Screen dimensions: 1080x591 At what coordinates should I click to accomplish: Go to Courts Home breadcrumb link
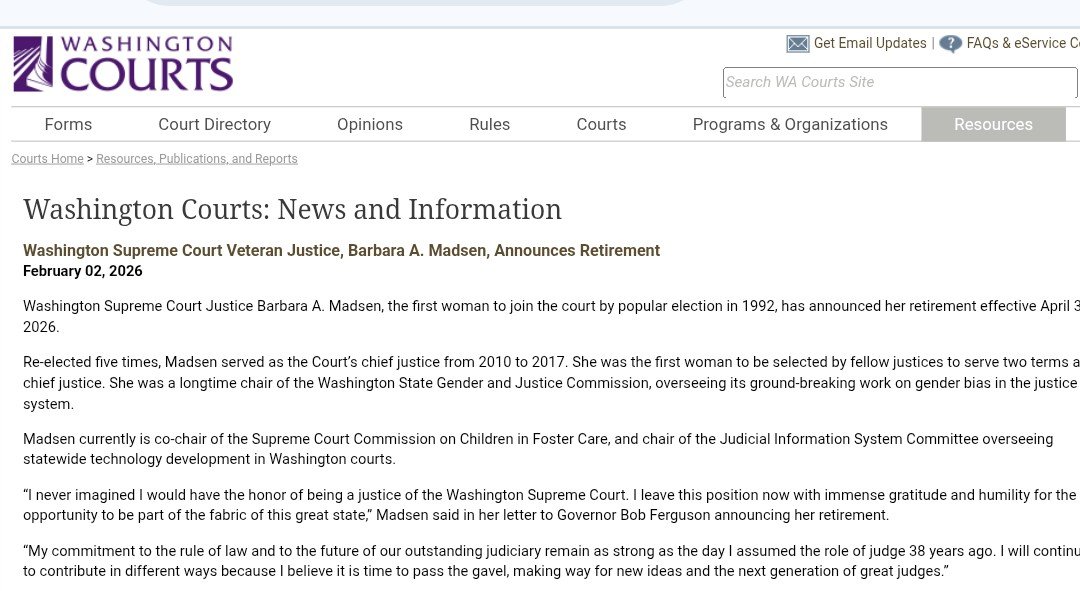coord(48,159)
